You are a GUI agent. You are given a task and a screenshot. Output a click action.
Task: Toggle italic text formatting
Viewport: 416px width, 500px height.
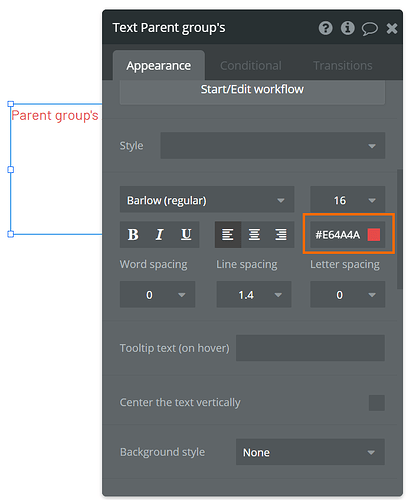[159, 235]
